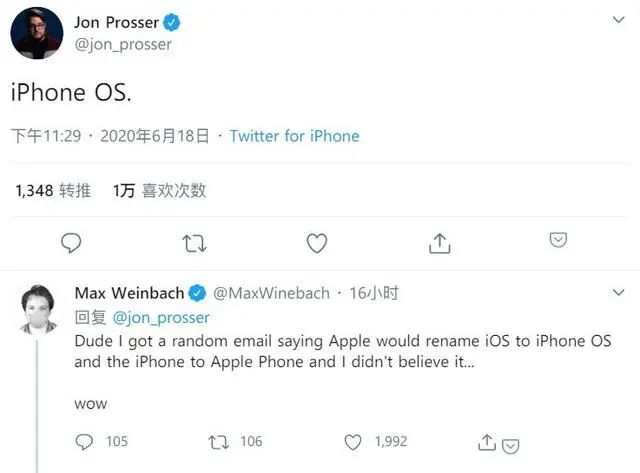
Task: Click the pocket icon on Max Weinbach's reply
Action: (510, 445)
